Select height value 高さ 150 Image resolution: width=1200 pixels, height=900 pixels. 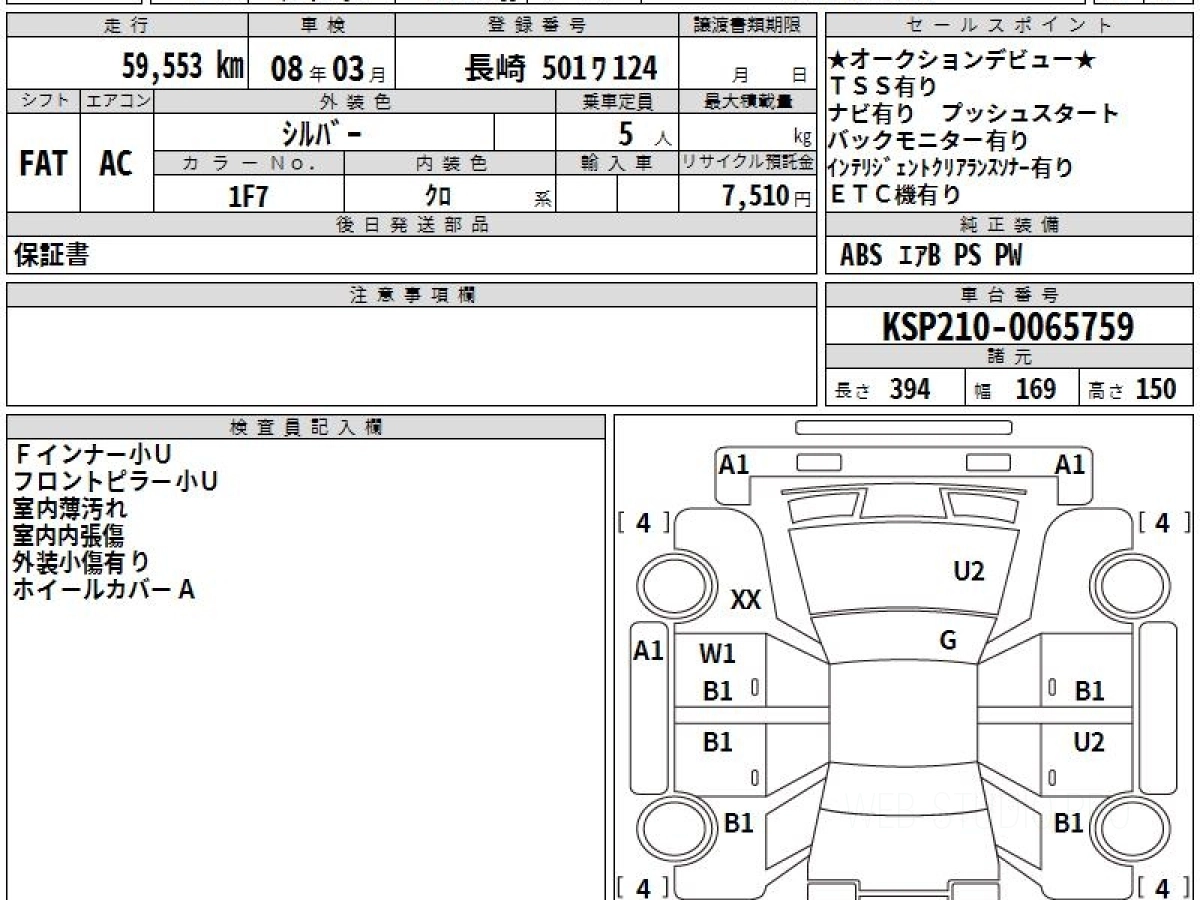click(x=1133, y=389)
